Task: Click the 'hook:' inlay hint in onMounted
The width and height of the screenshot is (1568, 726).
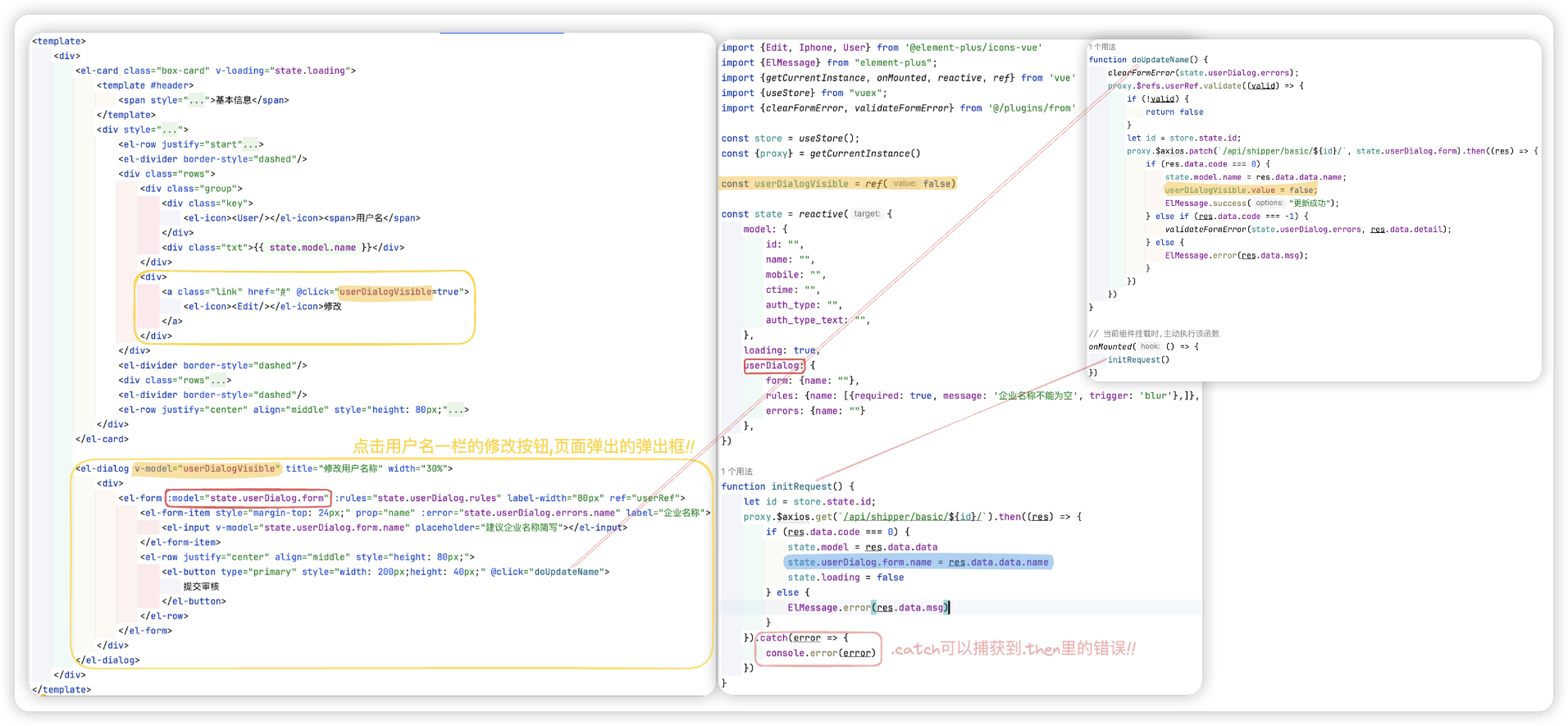Action: [x=1150, y=346]
